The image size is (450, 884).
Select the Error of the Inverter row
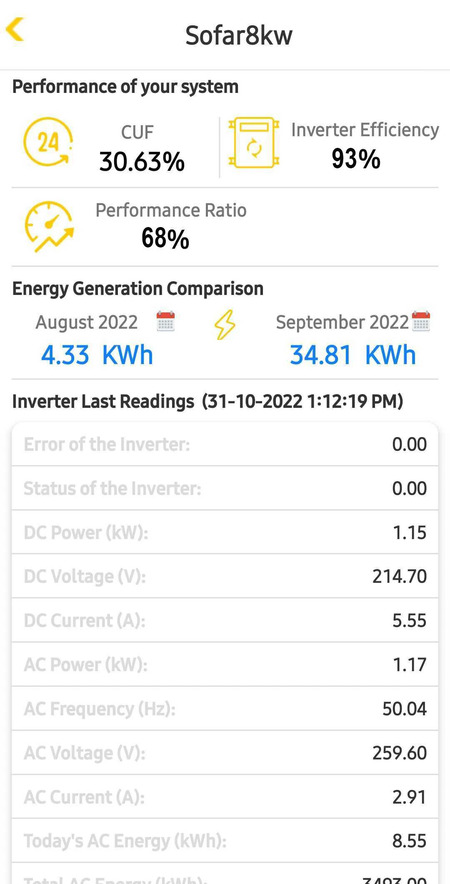coord(224,444)
